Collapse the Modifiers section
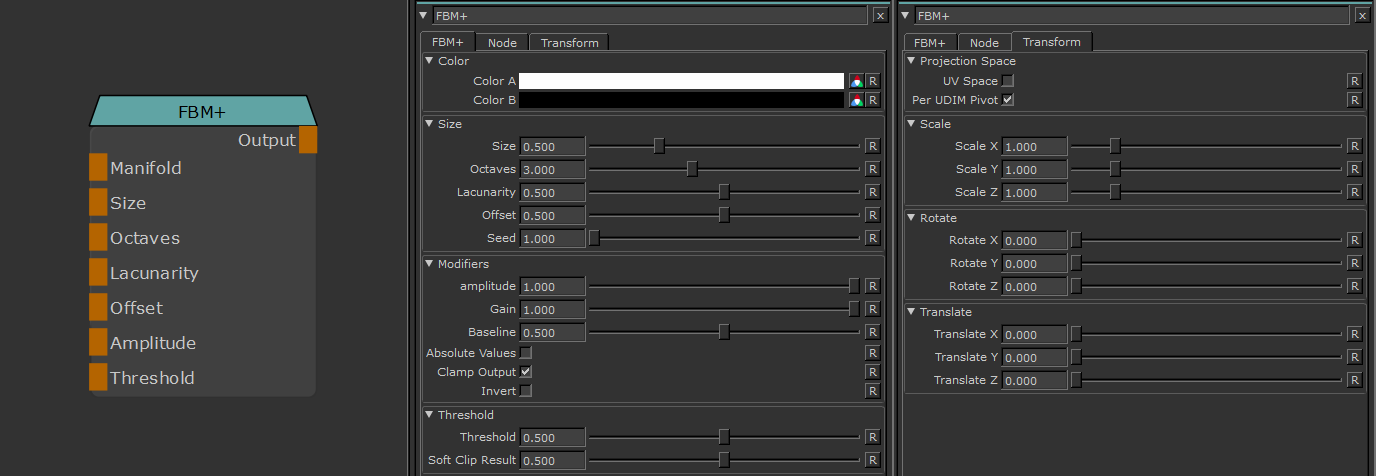This screenshot has height=476, width=1376. click(429, 264)
